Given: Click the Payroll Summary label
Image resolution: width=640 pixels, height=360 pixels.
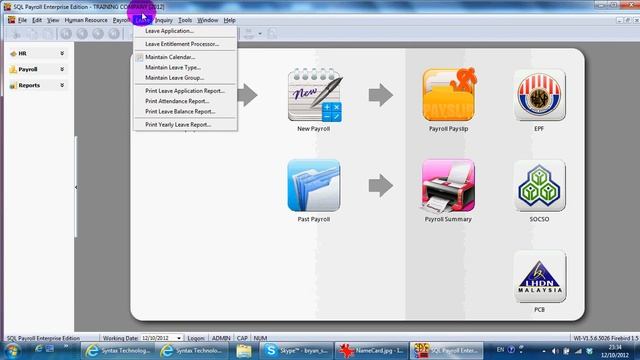Looking at the screenshot, I should click(x=448, y=219).
